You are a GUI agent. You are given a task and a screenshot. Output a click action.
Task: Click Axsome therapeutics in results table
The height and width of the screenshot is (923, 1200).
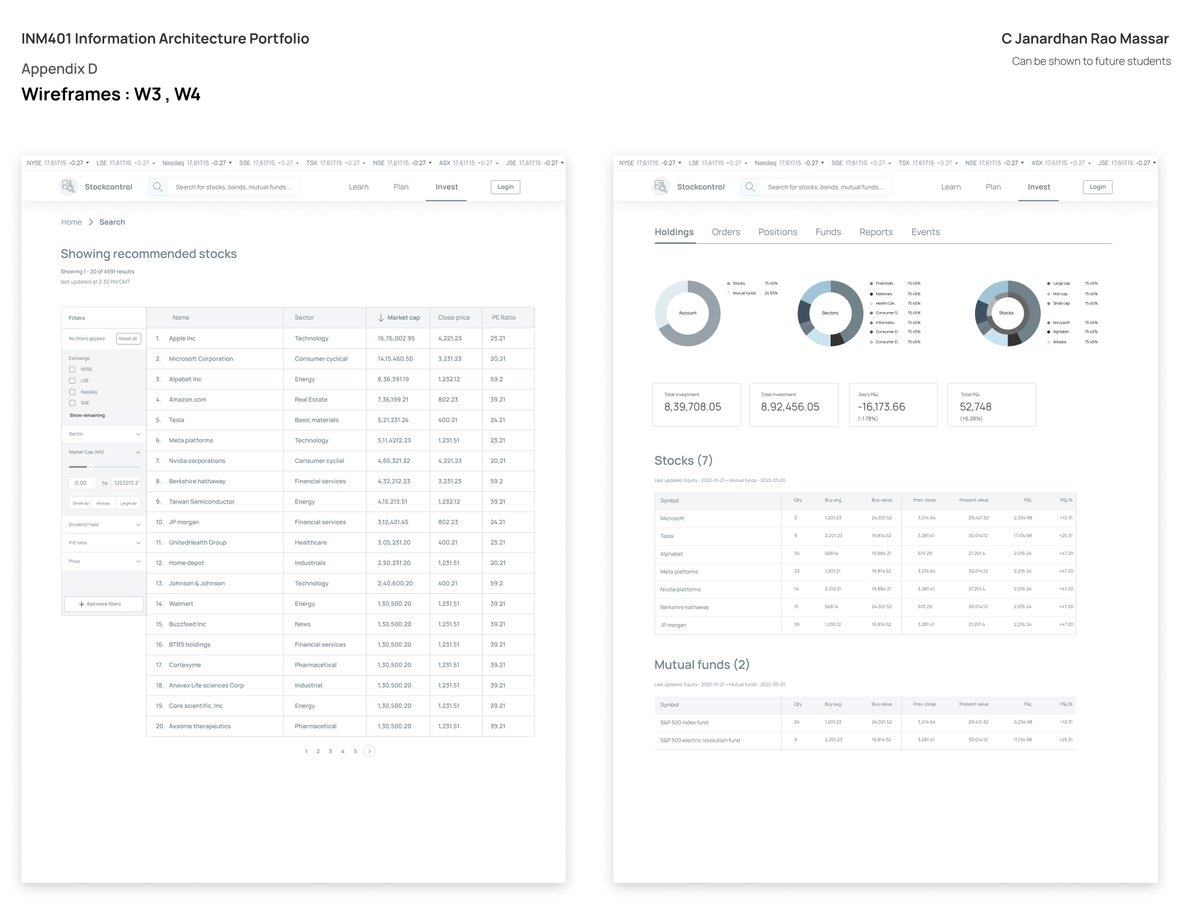tap(200, 726)
